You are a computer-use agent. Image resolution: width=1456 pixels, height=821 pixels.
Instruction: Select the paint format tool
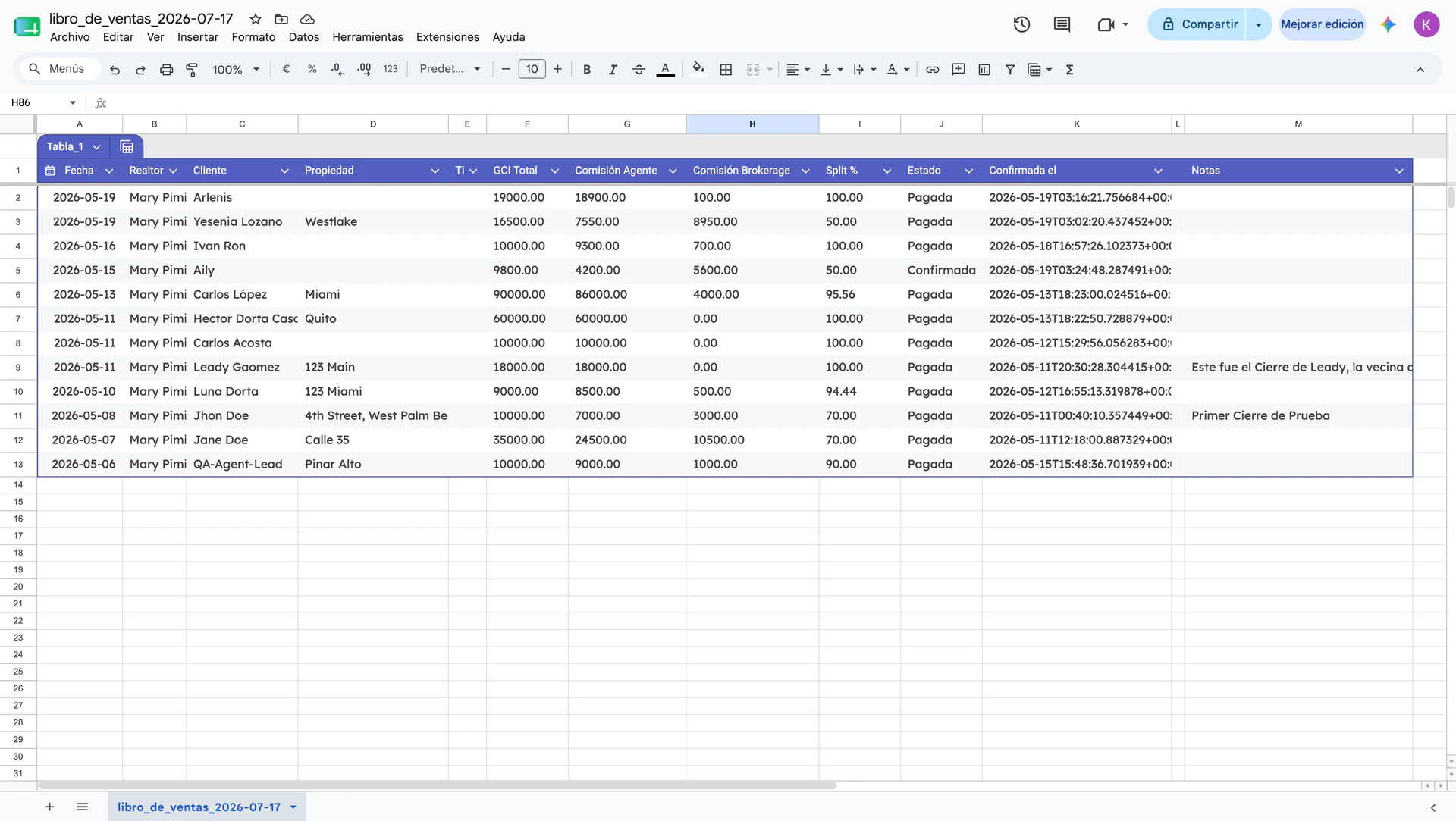pos(192,70)
